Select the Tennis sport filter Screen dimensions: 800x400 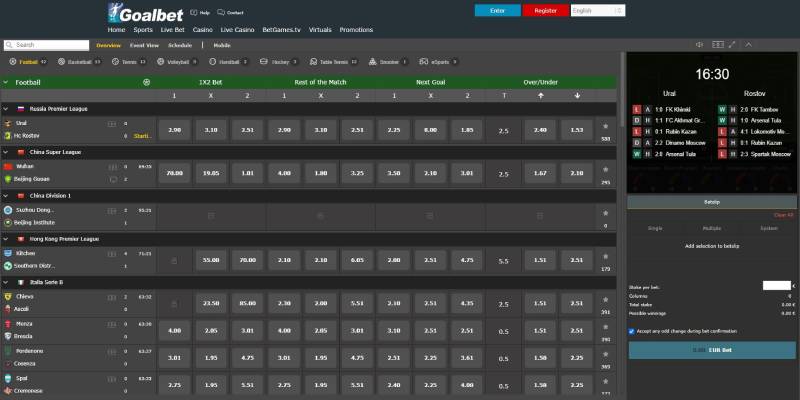point(129,62)
